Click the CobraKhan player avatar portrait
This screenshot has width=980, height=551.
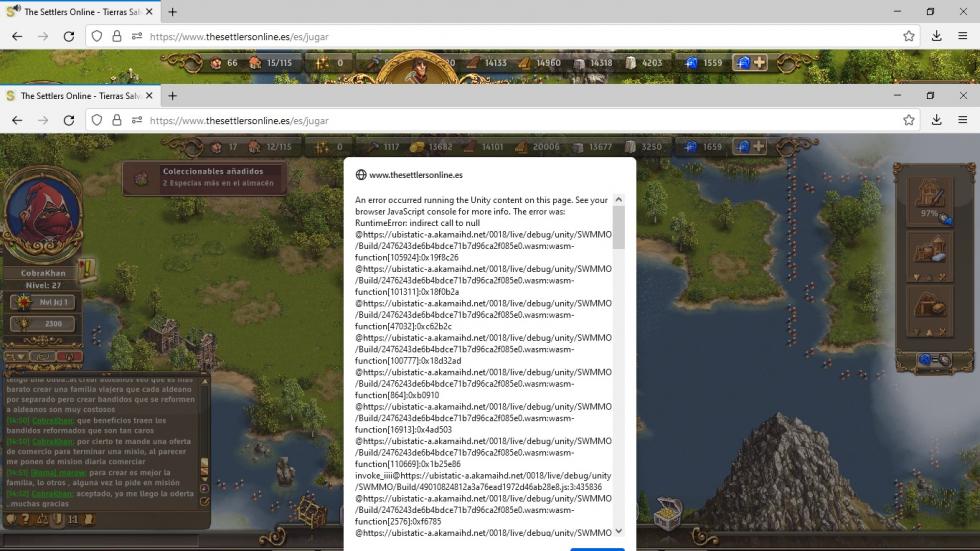pos(43,217)
